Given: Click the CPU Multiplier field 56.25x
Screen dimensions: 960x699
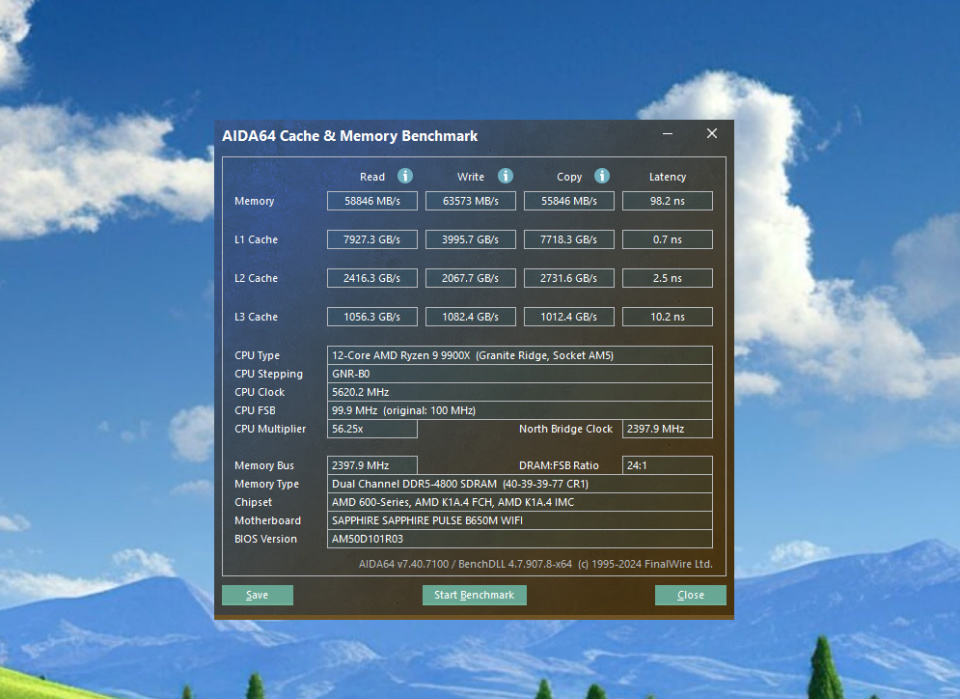Looking at the screenshot, I should click(x=372, y=428).
